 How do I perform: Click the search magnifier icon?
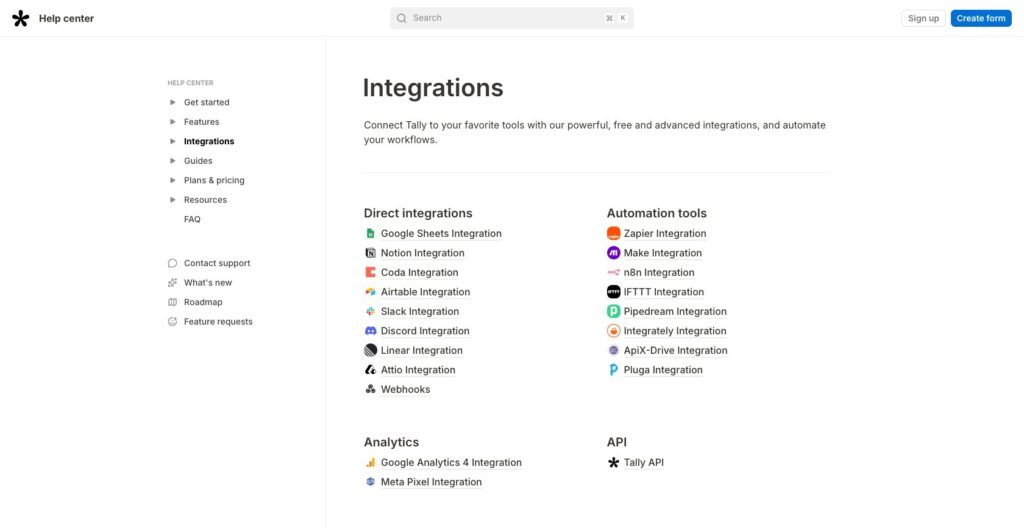[402, 18]
